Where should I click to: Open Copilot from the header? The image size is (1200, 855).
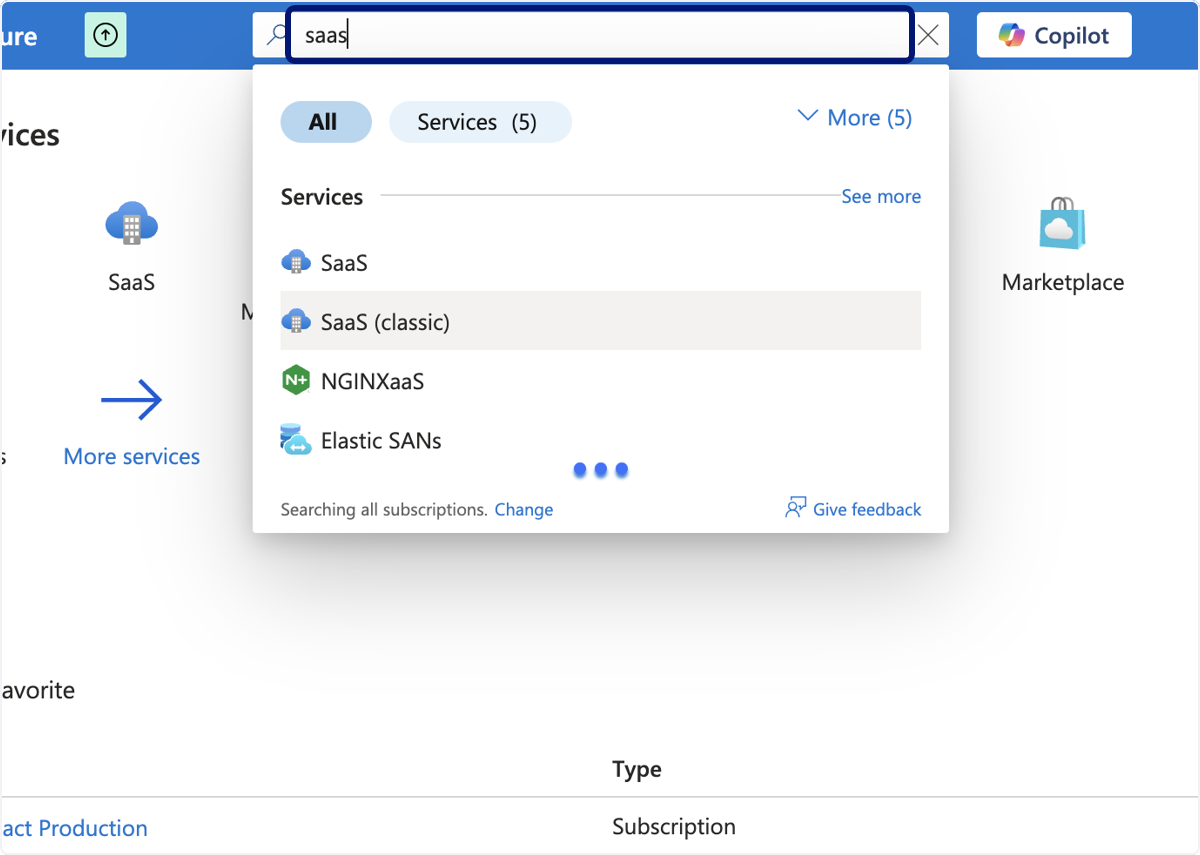coord(1054,35)
